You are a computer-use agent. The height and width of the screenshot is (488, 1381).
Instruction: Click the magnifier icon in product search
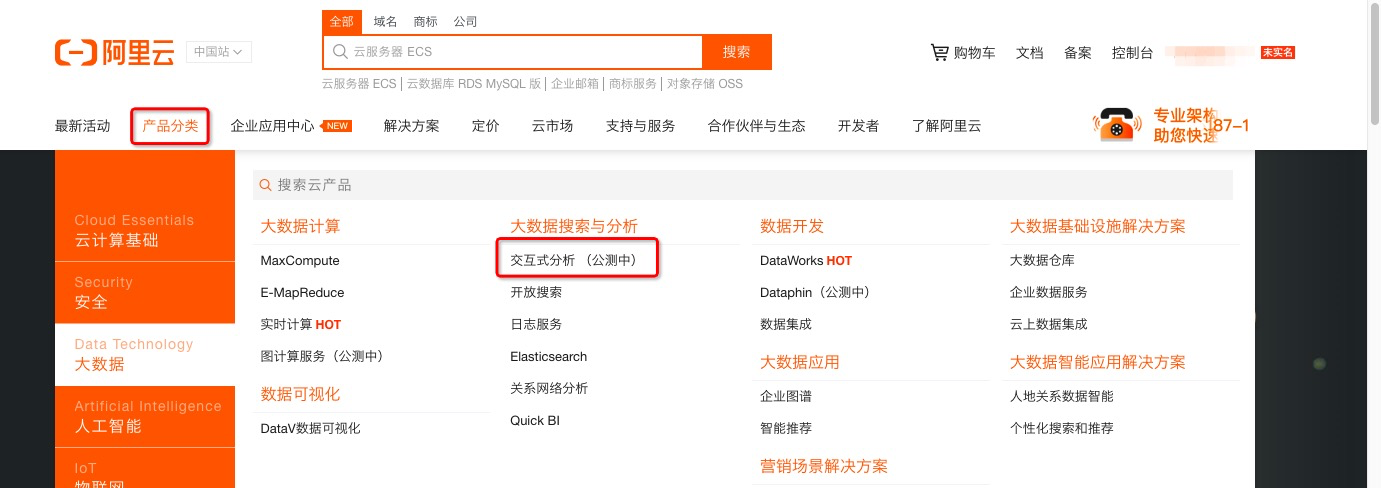click(x=265, y=185)
